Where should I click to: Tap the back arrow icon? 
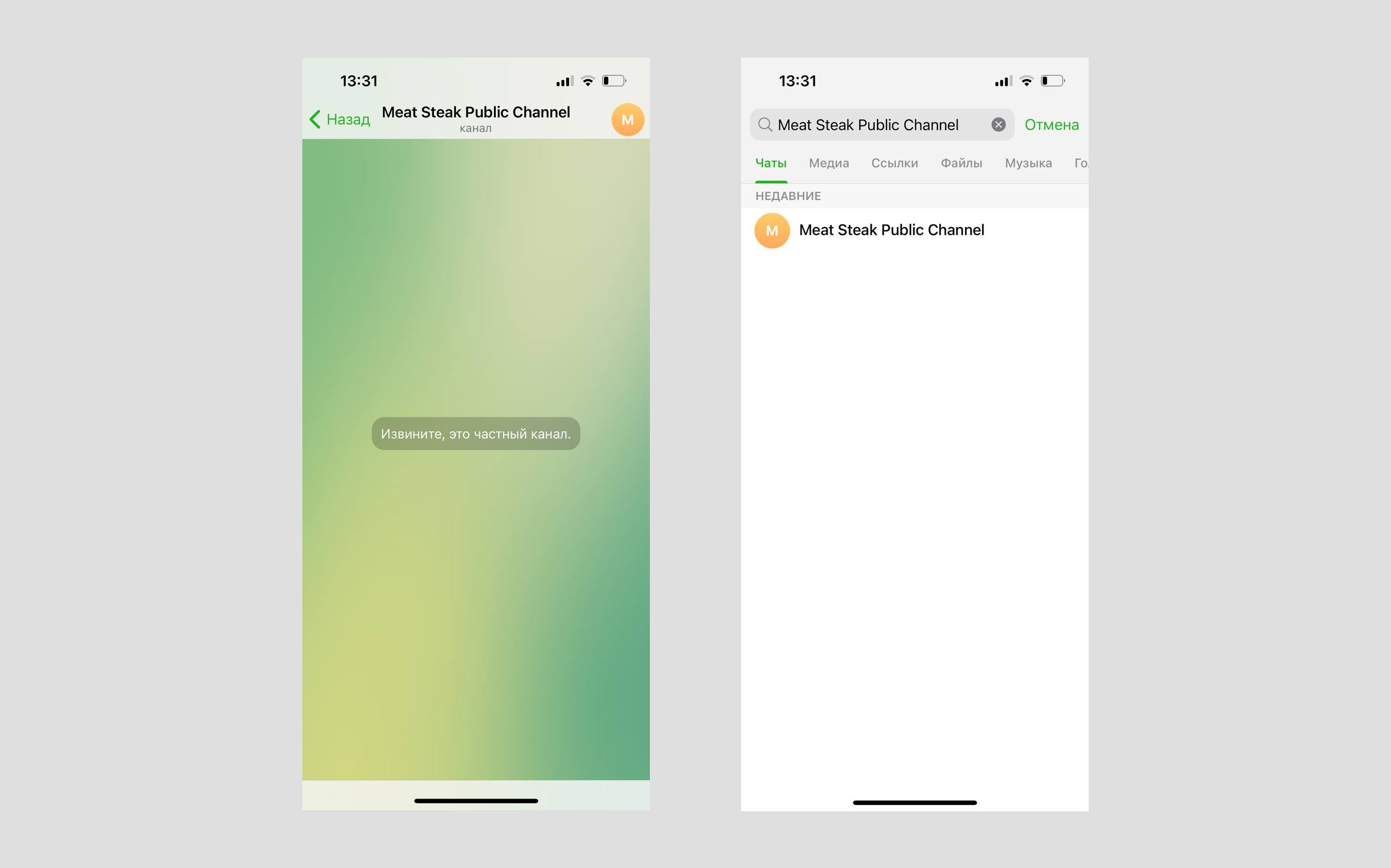pyautogui.click(x=316, y=118)
